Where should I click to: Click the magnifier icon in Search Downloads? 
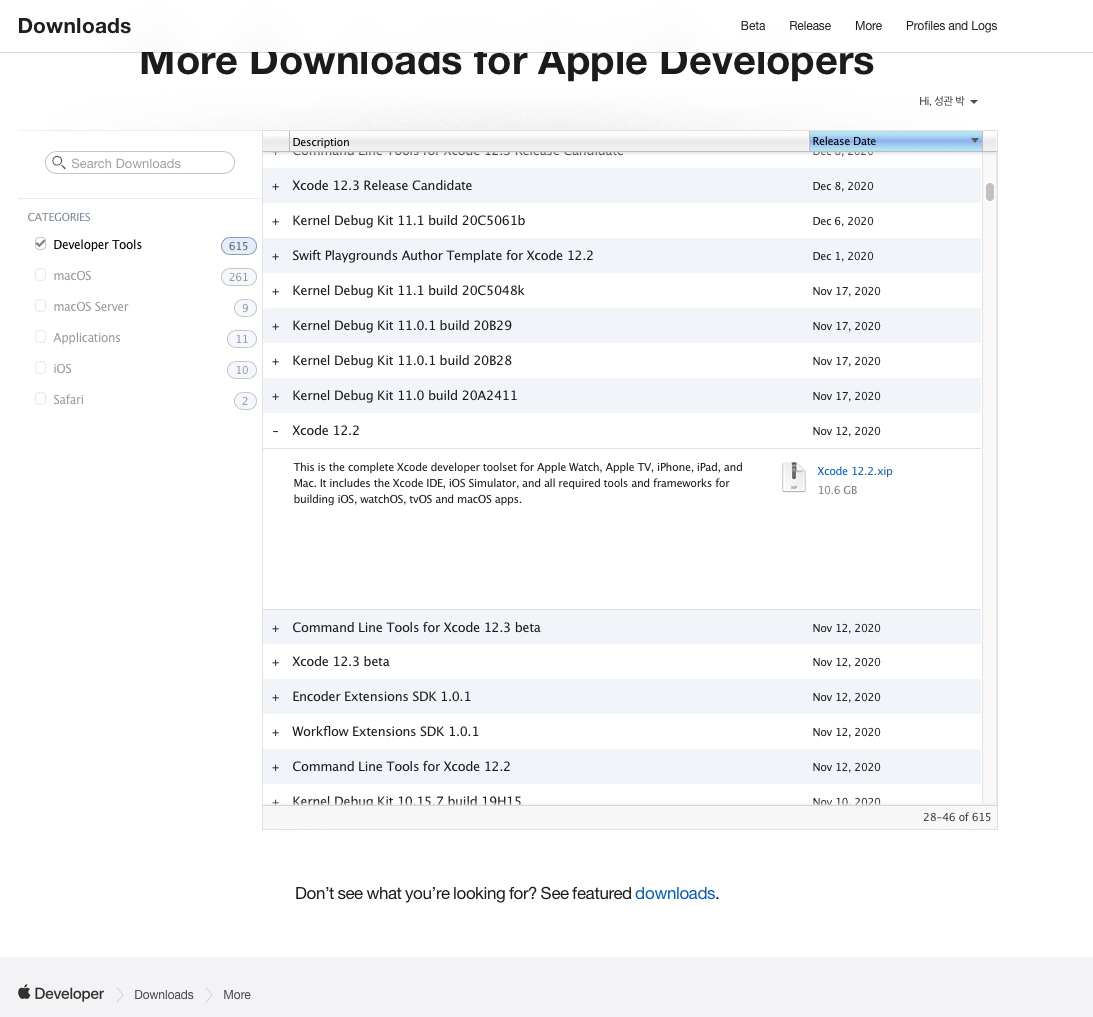(x=59, y=162)
